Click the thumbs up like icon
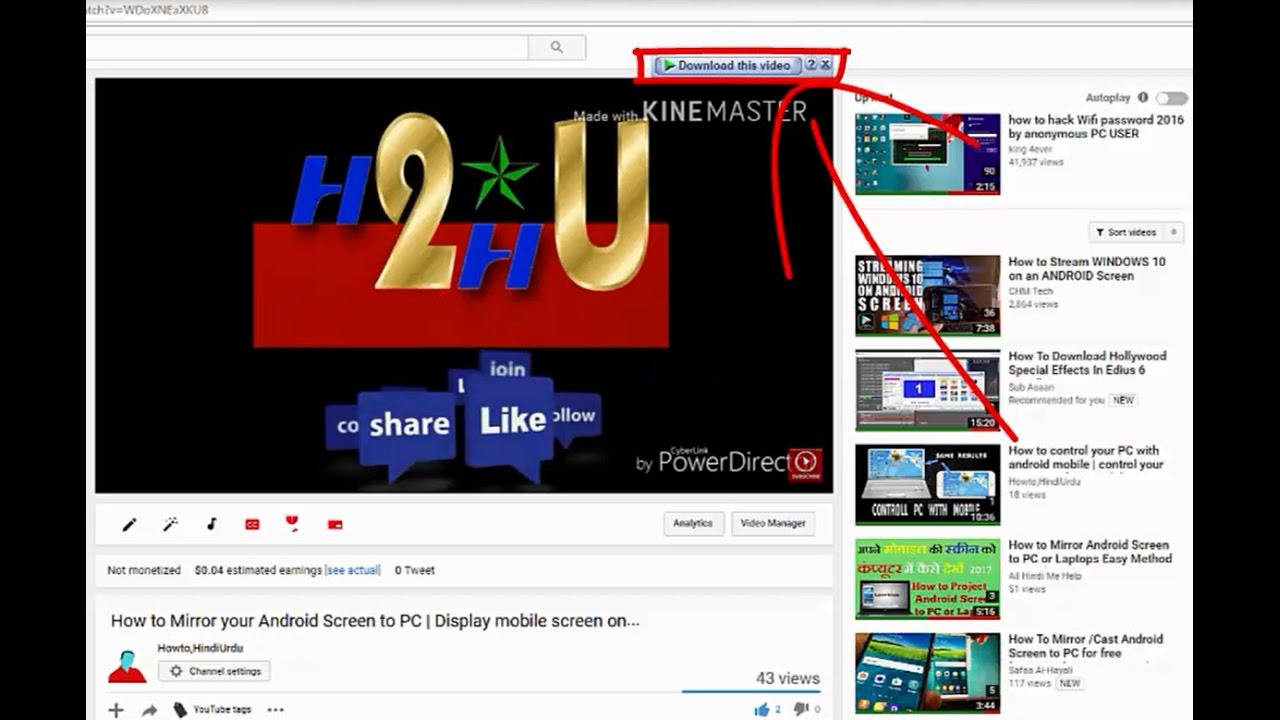This screenshot has width=1280, height=720. [x=762, y=709]
